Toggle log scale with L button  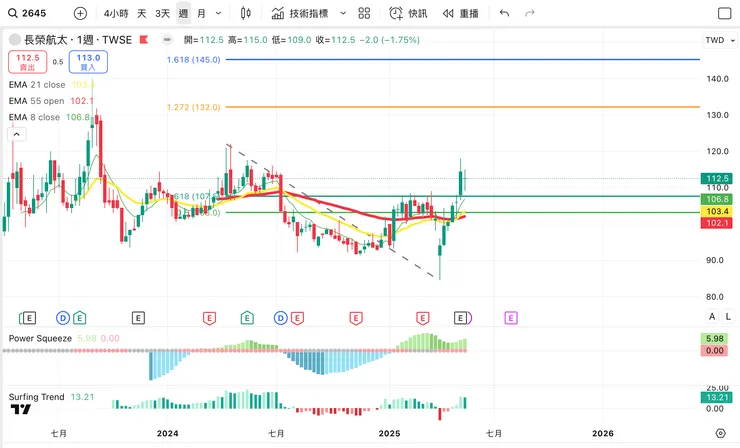[728, 316]
